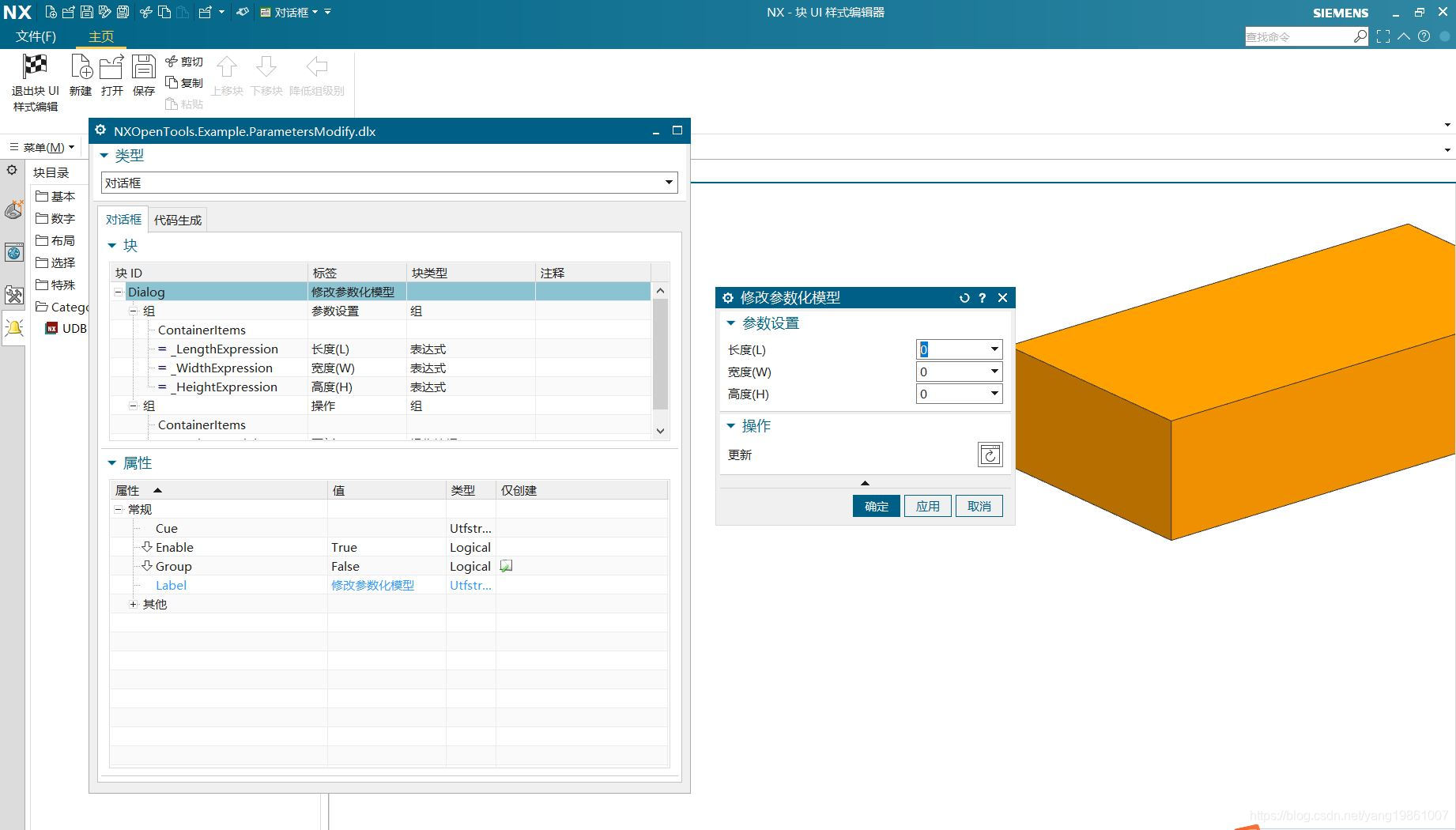The height and width of the screenshot is (830, 1456).
Task: Open the web browser tab in the left sidebar
Action: click(13, 253)
